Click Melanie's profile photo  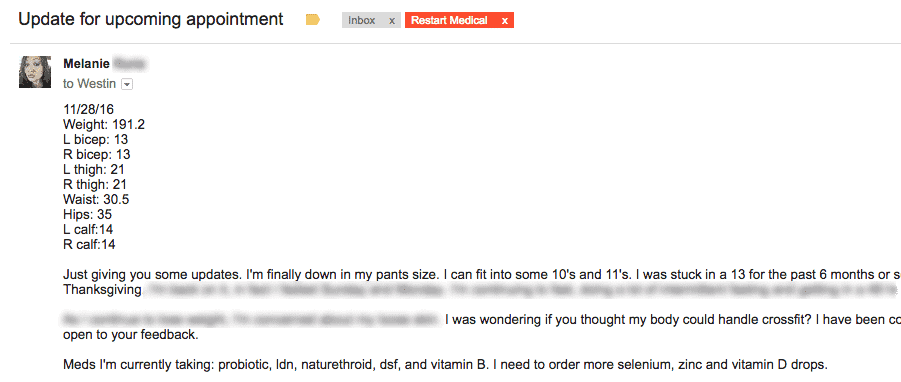[35, 72]
